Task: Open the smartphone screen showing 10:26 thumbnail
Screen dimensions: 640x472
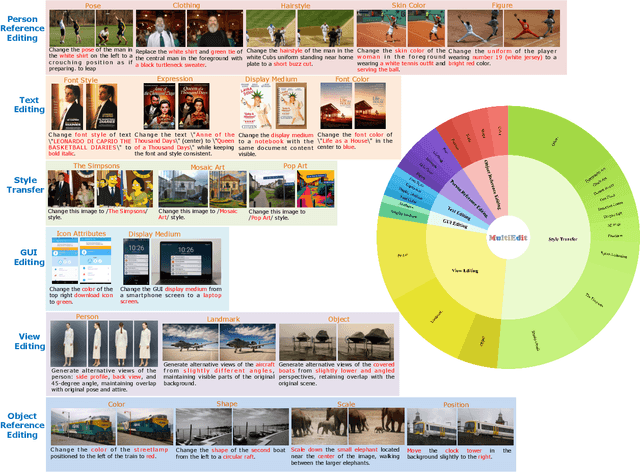Action: point(136,262)
